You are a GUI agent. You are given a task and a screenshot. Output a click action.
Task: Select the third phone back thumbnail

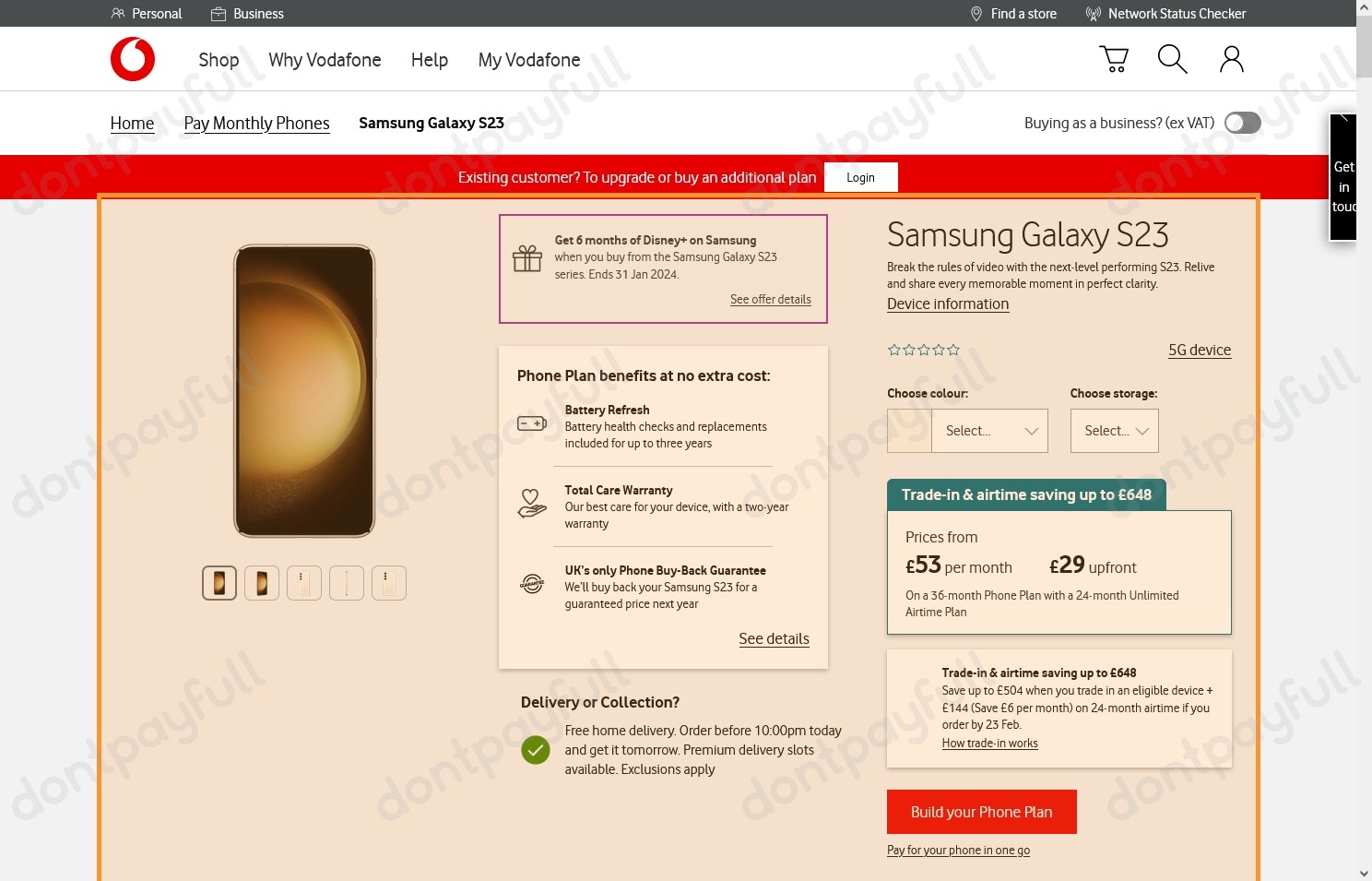pos(304,583)
